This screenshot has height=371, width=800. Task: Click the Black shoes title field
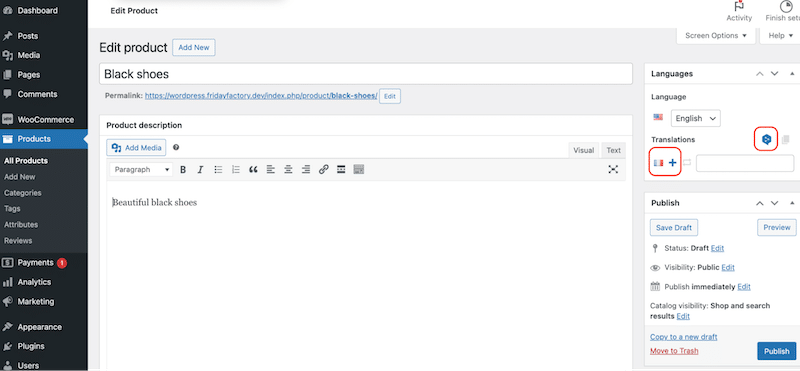click(x=366, y=74)
